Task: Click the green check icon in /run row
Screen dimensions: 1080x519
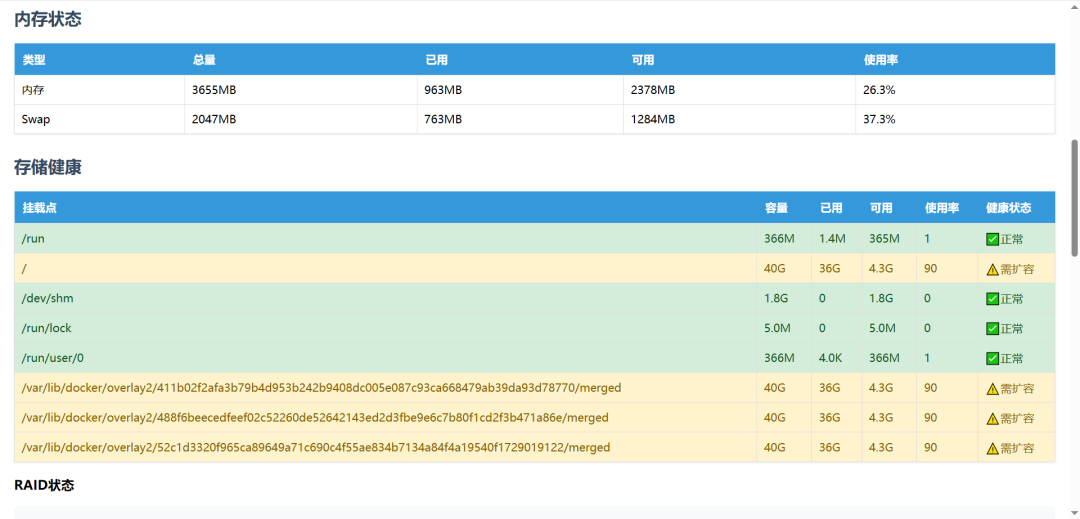Action: (992, 239)
